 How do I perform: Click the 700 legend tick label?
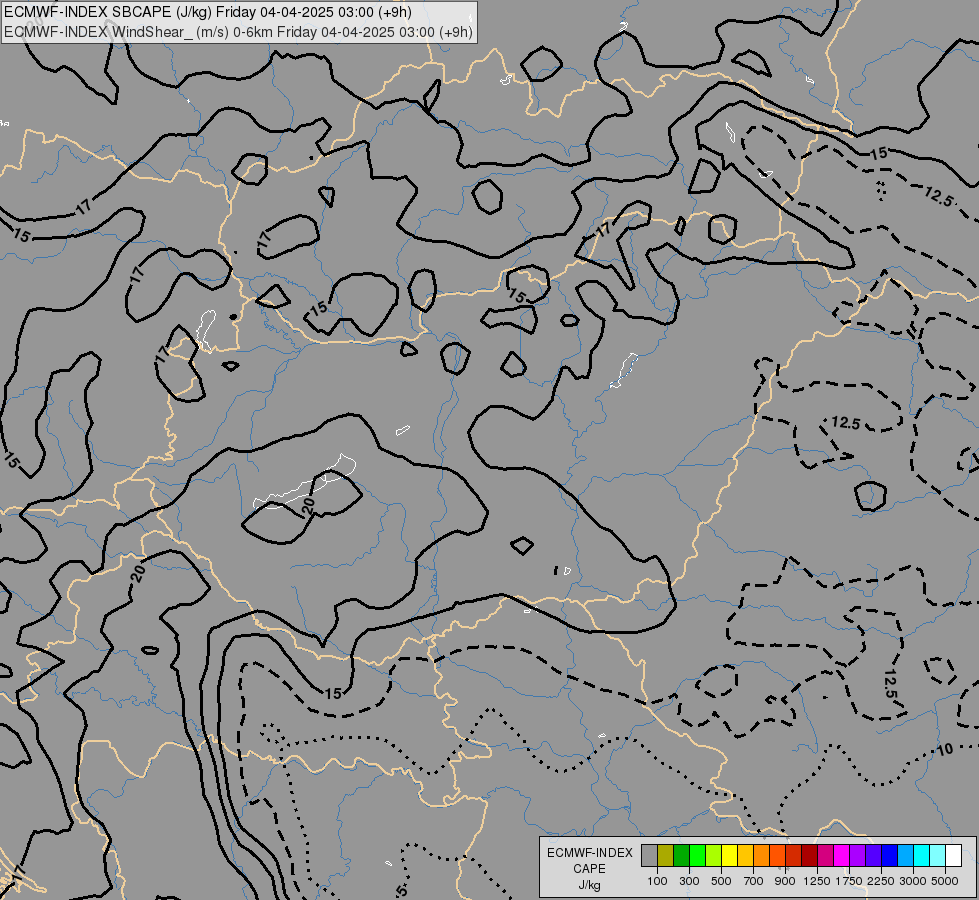(754, 881)
